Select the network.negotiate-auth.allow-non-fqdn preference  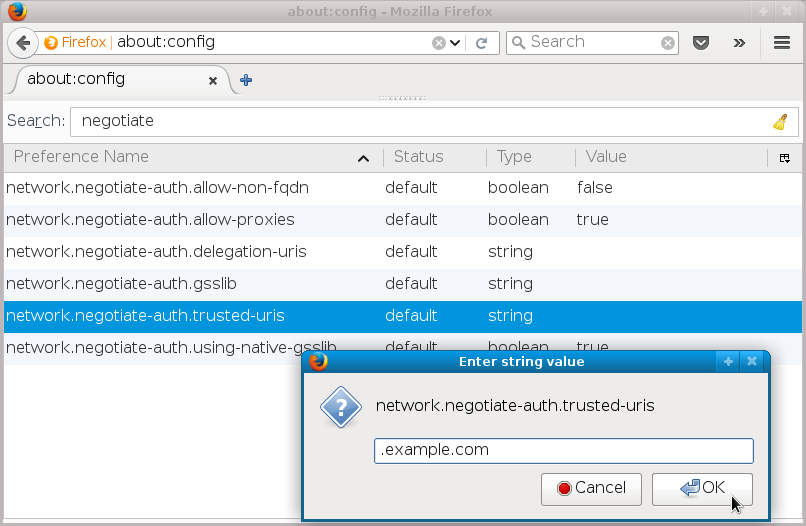(x=403, y=188)
